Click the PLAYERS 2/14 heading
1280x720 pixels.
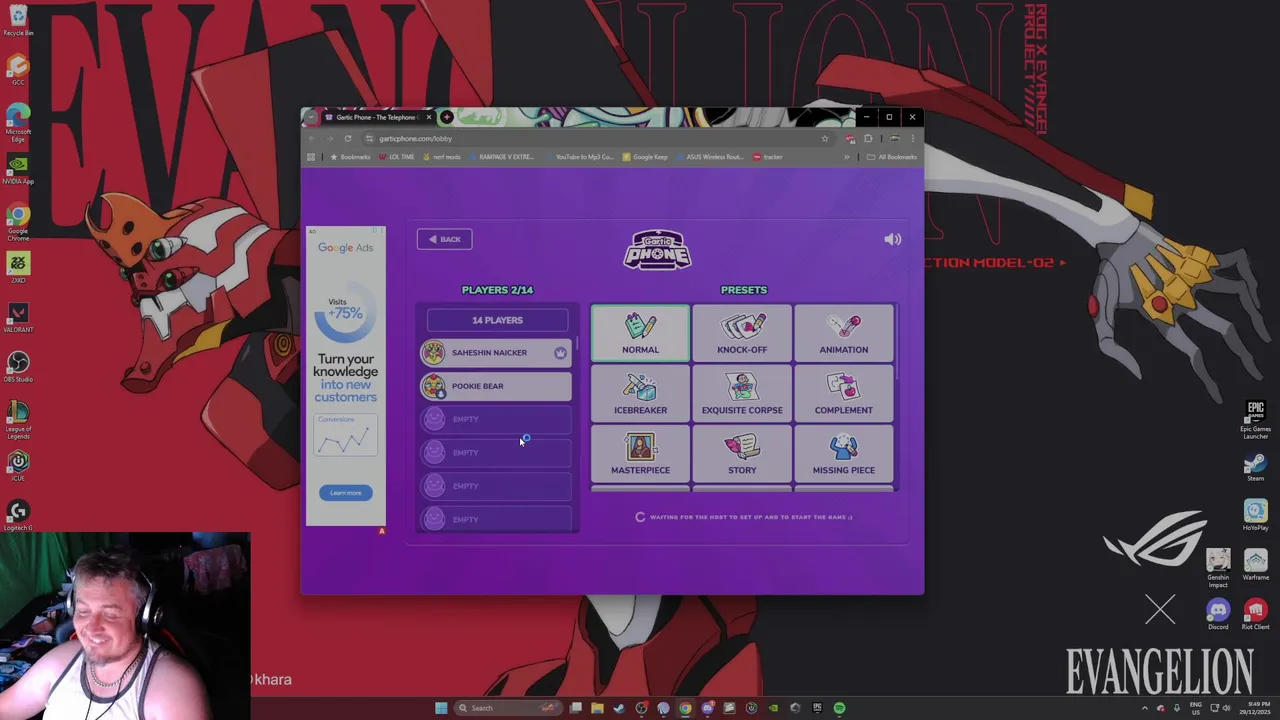click(x=497, y=290)
